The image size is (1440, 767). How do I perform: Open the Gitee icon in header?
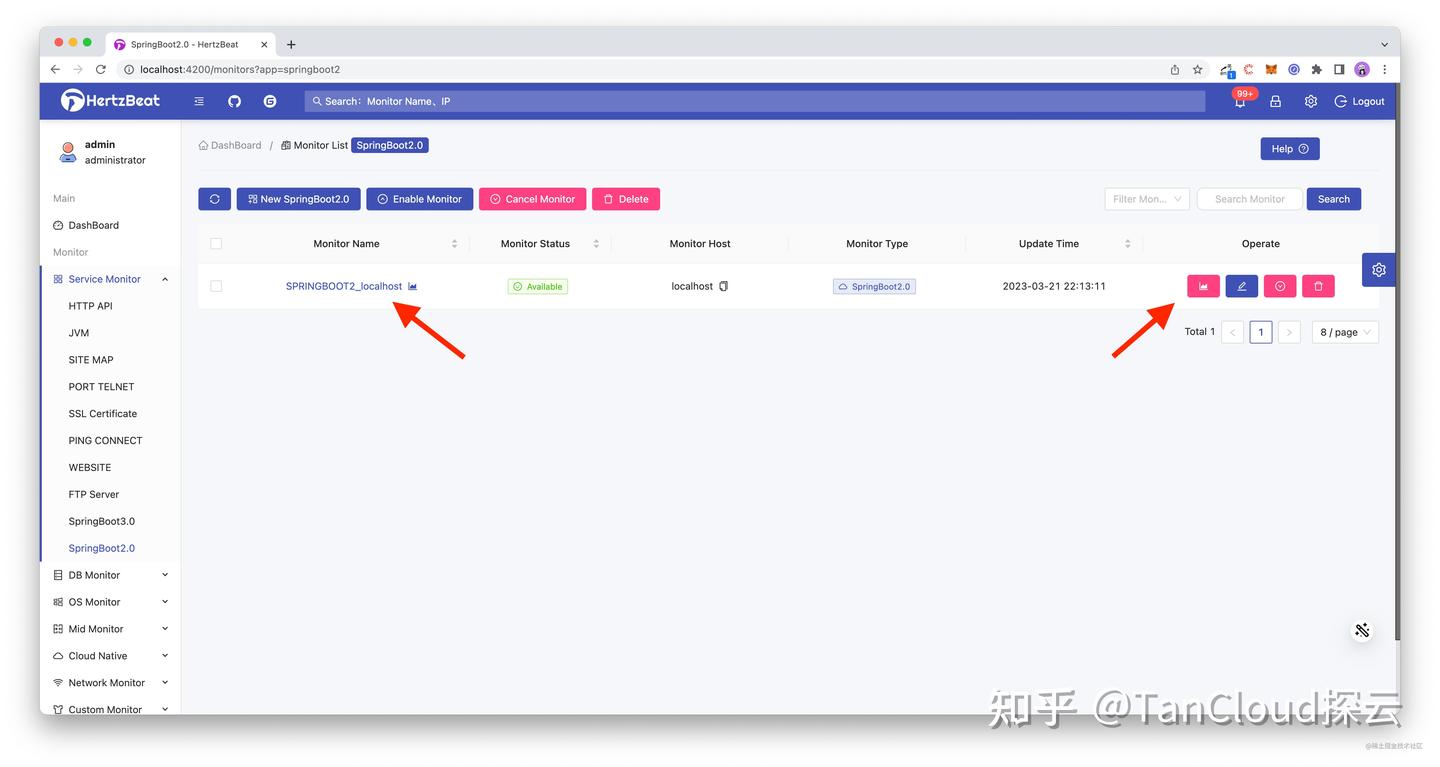(x=270, y=101)
